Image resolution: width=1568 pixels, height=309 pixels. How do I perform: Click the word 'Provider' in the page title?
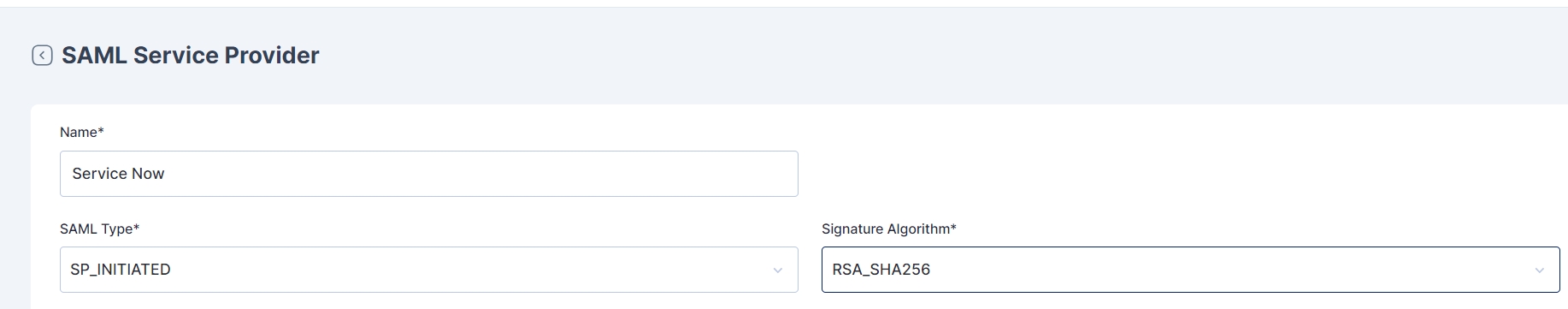272,56
